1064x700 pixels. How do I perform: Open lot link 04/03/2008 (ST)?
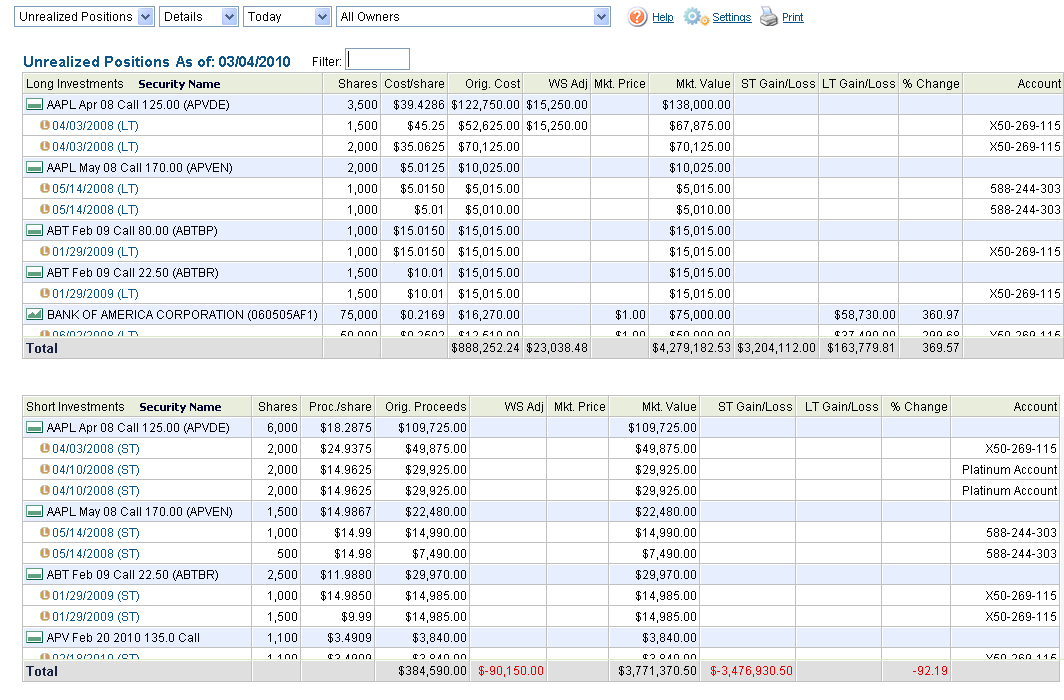pos(96,449)
